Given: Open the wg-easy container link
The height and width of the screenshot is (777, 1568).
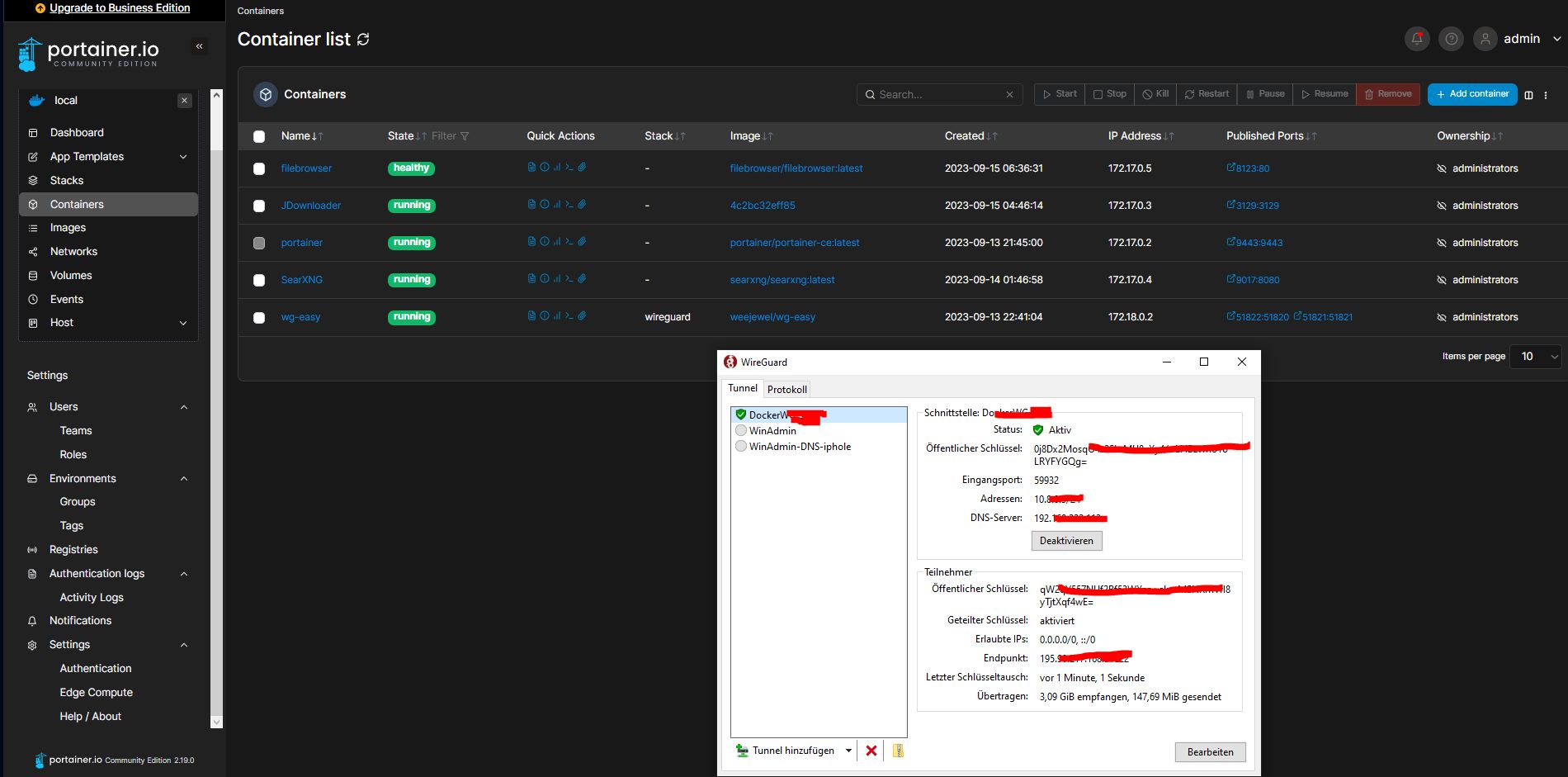Looking at the screenshot, I should coord(300,317).
